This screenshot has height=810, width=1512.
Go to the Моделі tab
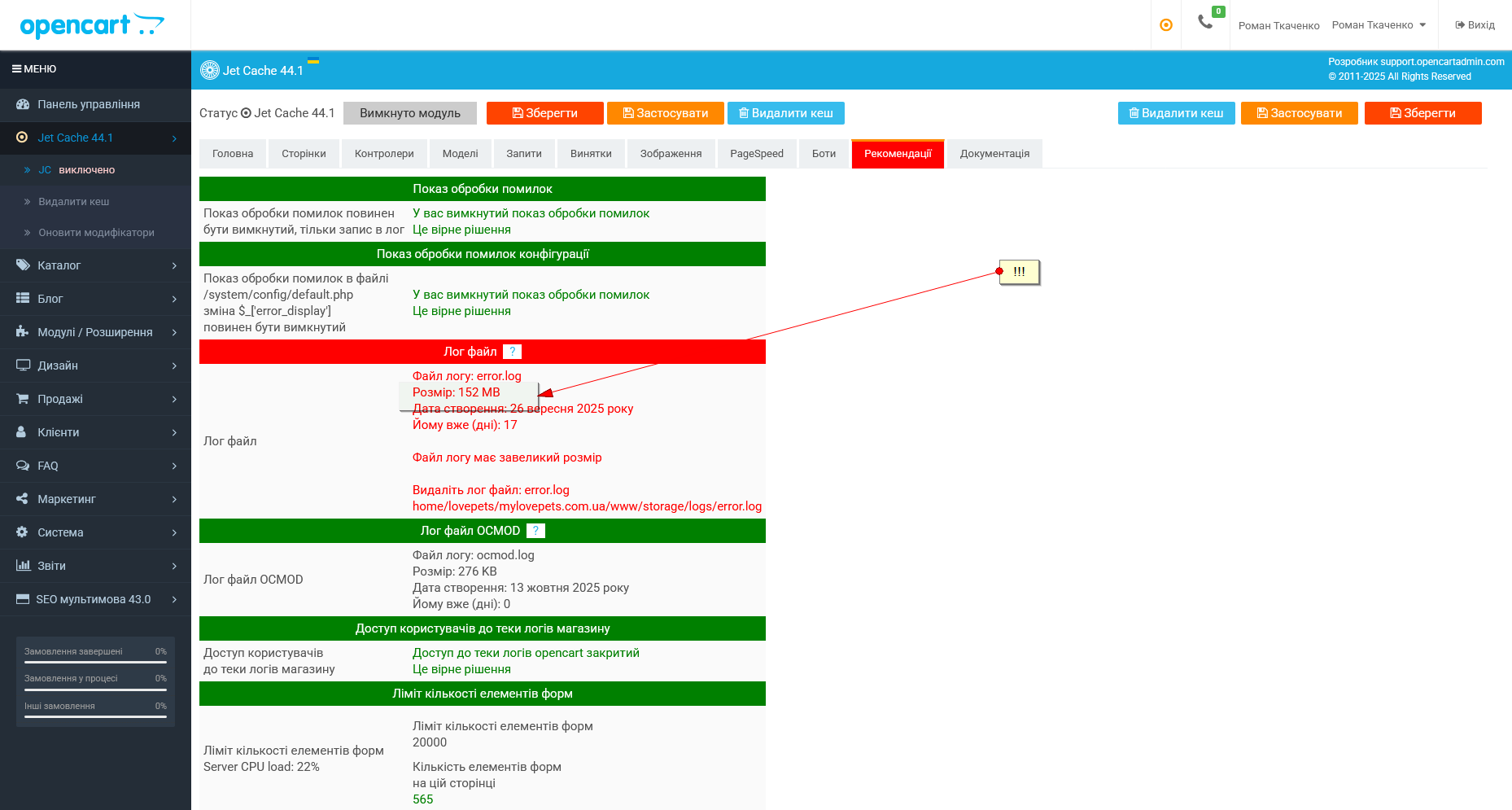461,154
